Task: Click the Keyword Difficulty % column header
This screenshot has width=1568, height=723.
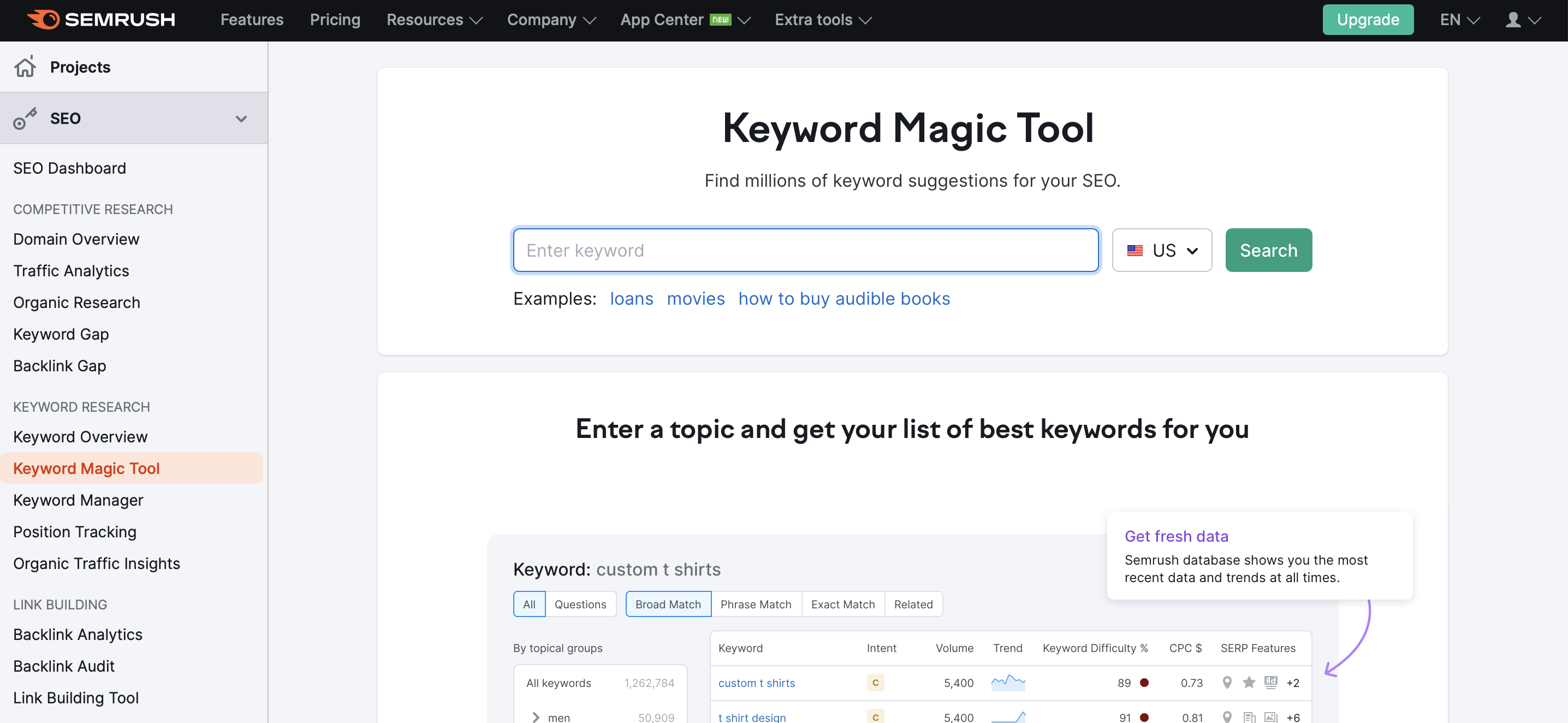Action: click(x=1095, y=648)
